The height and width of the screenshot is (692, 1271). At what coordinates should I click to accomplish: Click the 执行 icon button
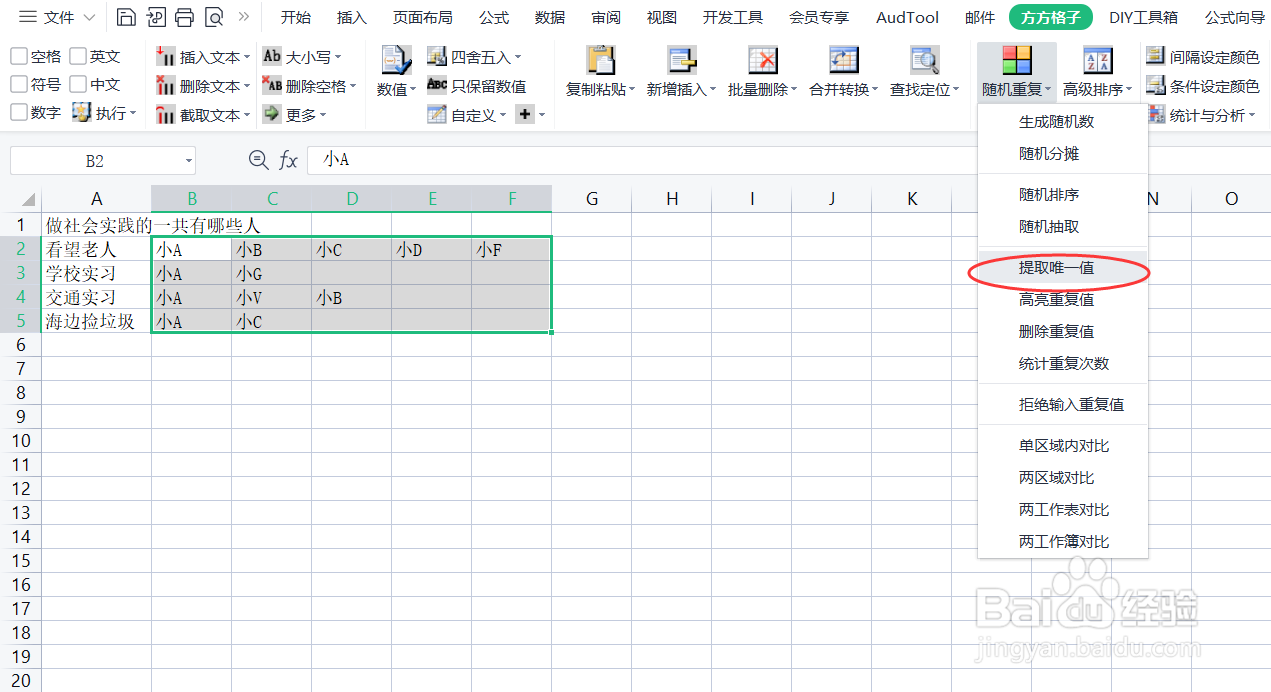click(82, 113)
